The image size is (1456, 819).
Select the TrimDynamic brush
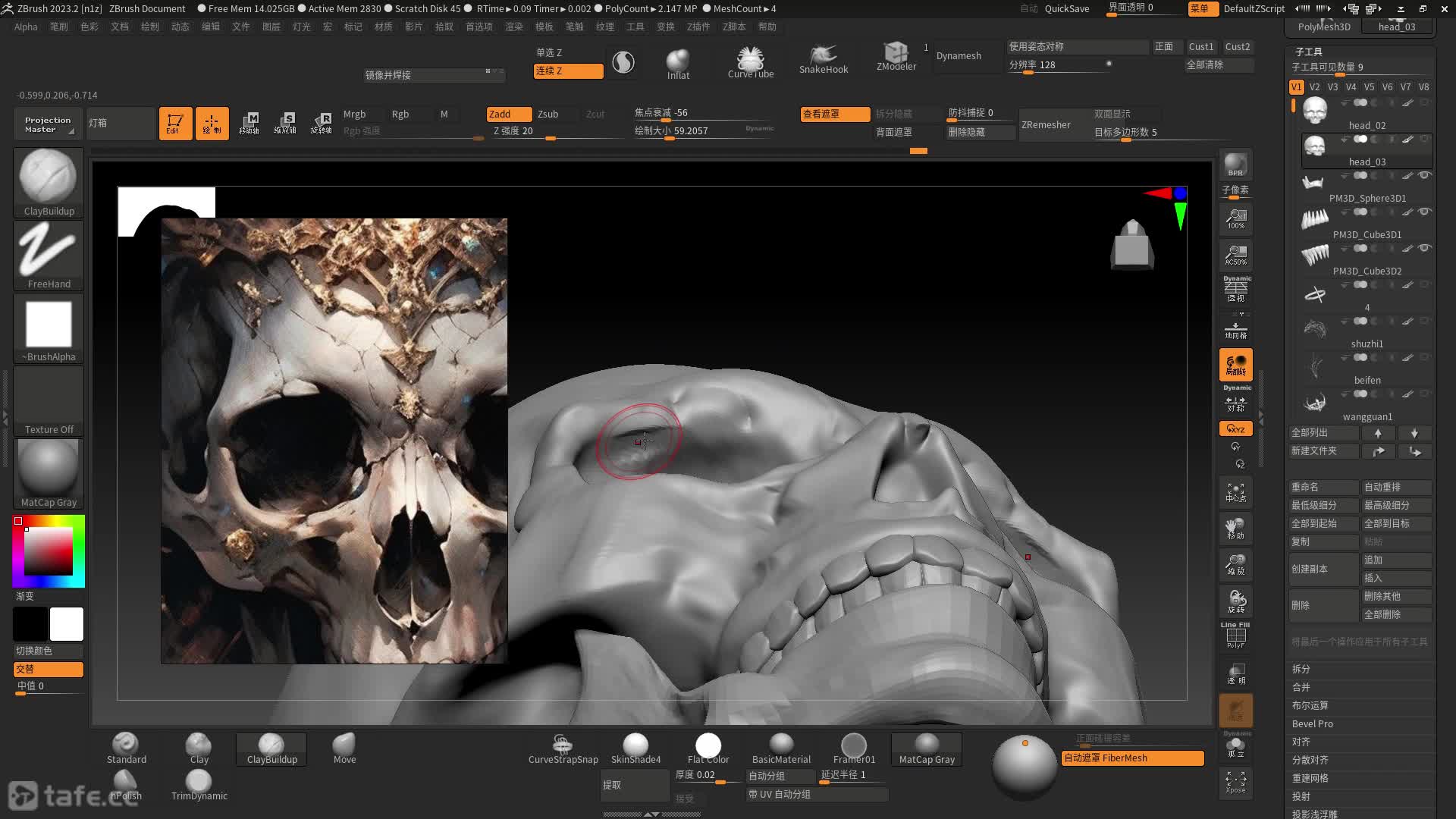199,785
